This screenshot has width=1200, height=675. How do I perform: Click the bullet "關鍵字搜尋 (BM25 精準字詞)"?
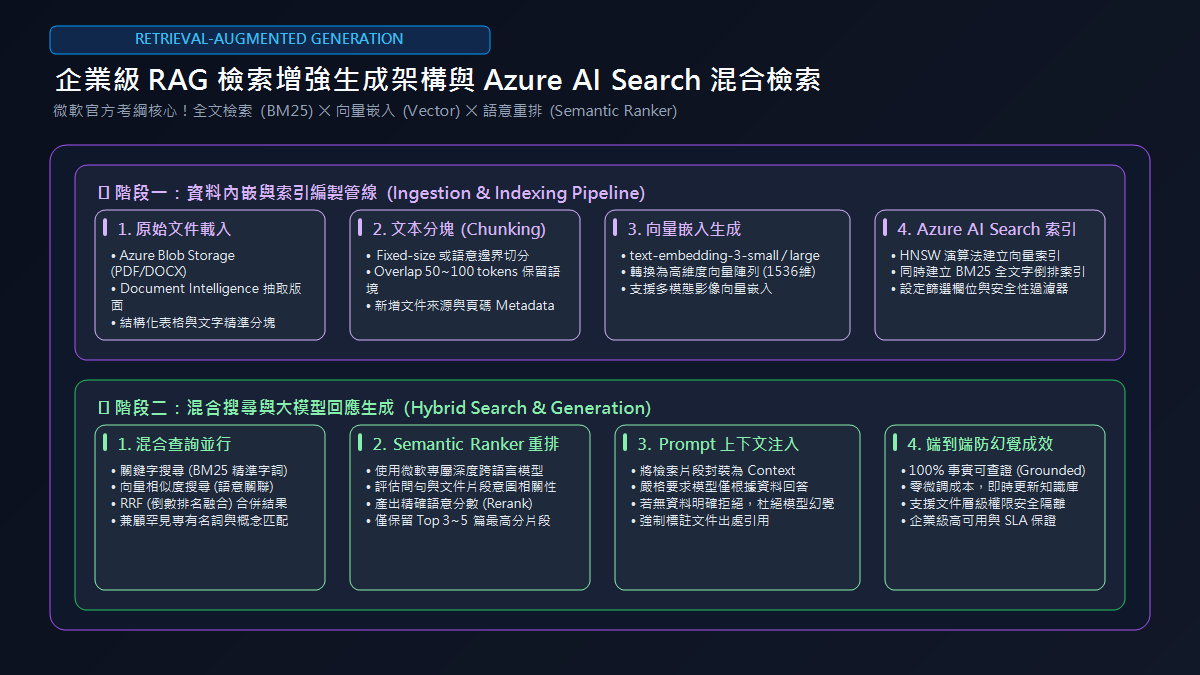pyautogui.click(x=200, y=470)
